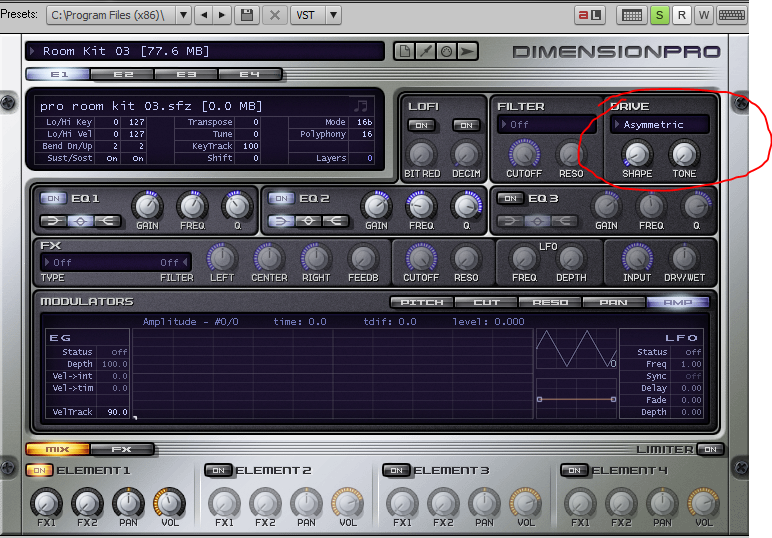
Task: Click the Polyphony value 16 field
Action: pyautogui.click(x=361, y=134)
